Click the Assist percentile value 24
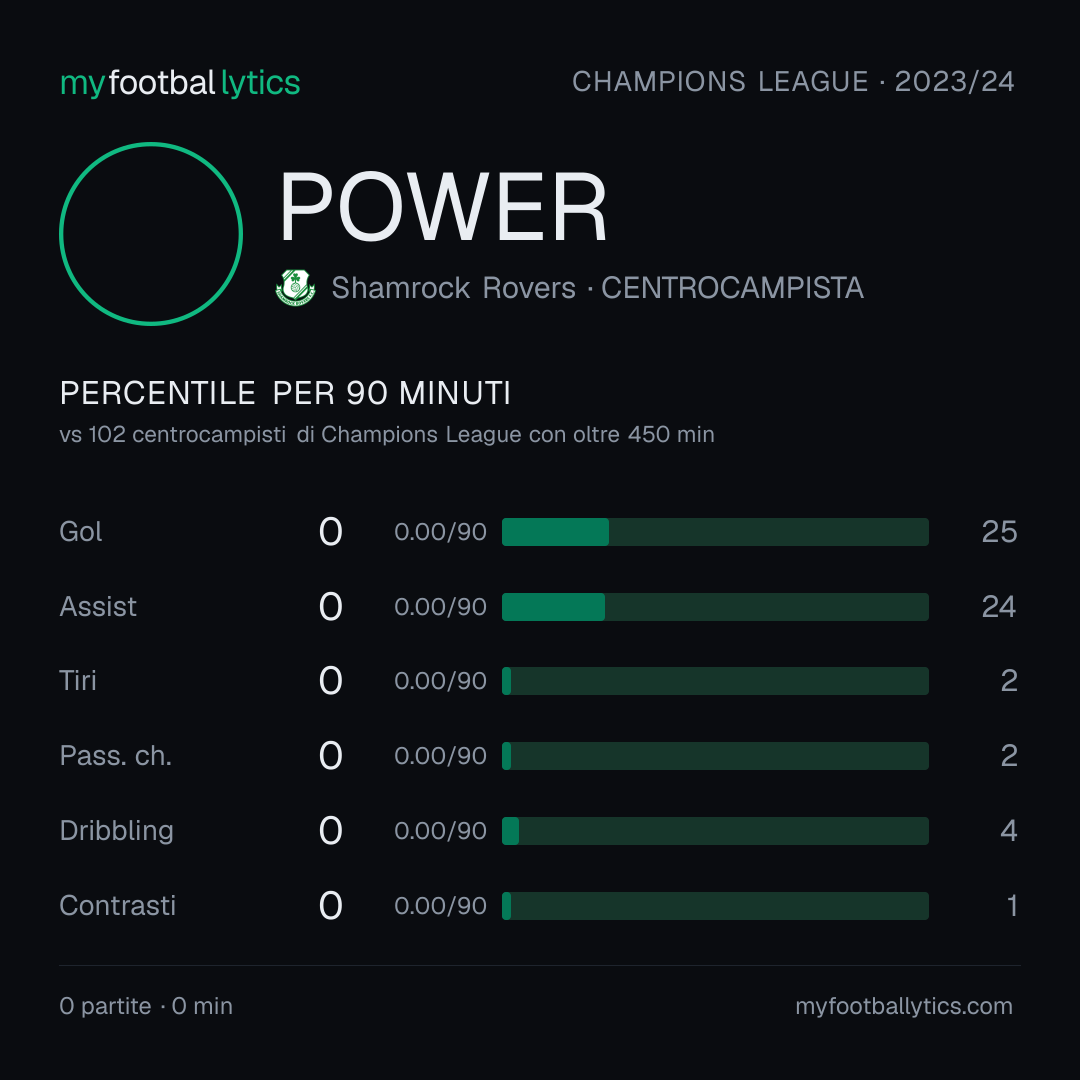Screen dimensions: 1080x1080 999,607
